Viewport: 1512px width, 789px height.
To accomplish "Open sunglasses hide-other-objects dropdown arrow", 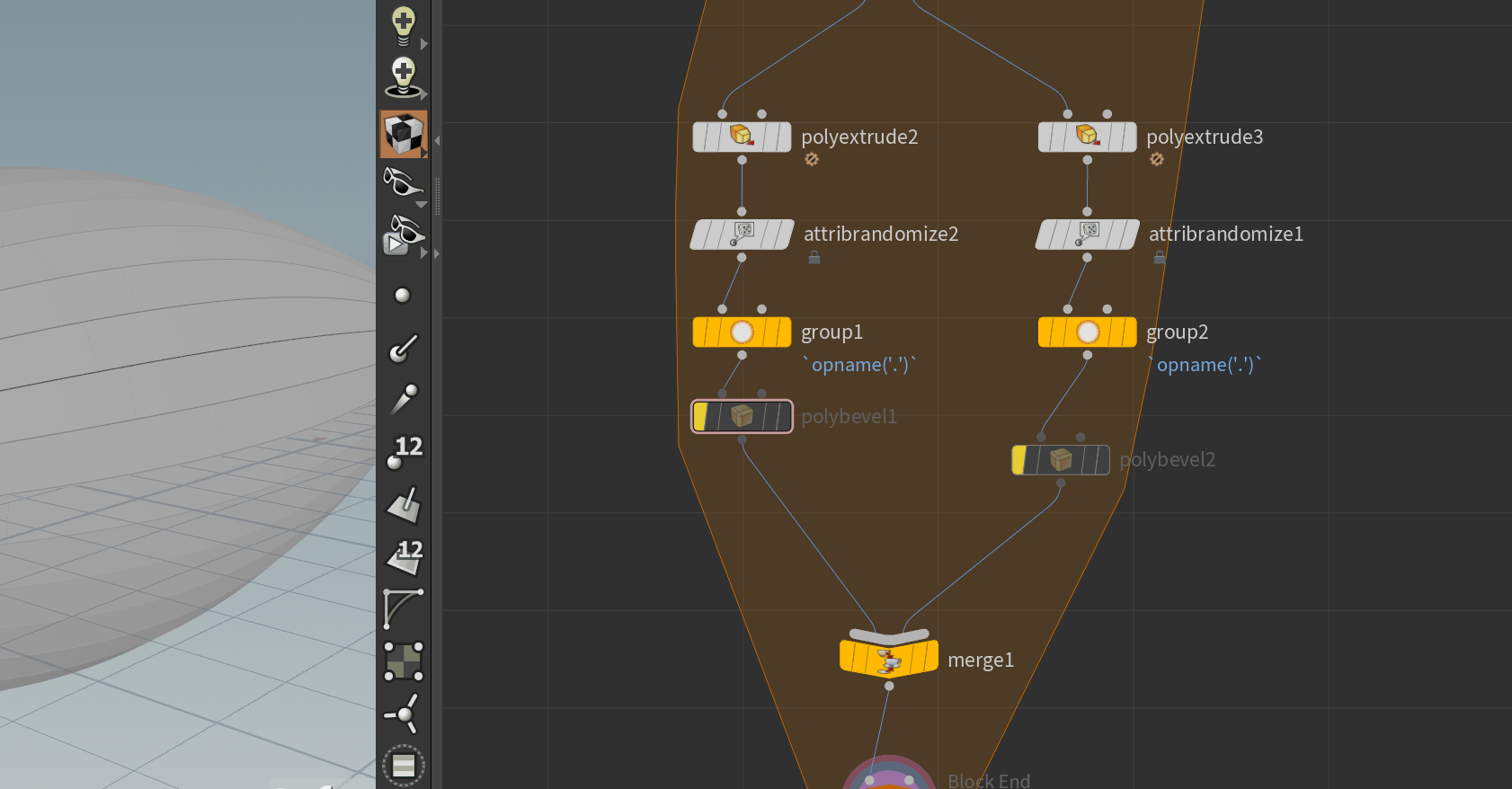I will pos(422,205).
